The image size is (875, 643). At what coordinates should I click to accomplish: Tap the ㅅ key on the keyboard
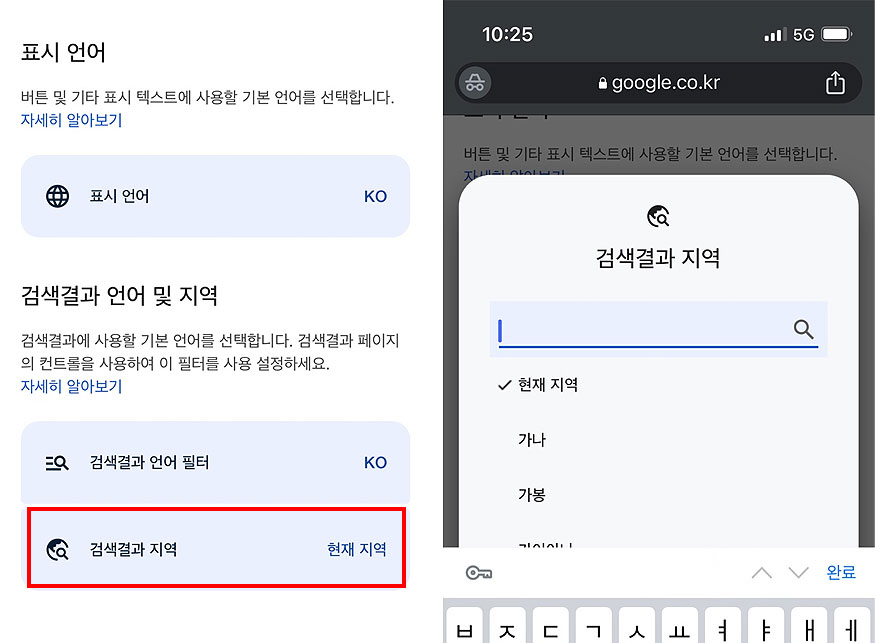pyautogui.click(x=637, y=626)
